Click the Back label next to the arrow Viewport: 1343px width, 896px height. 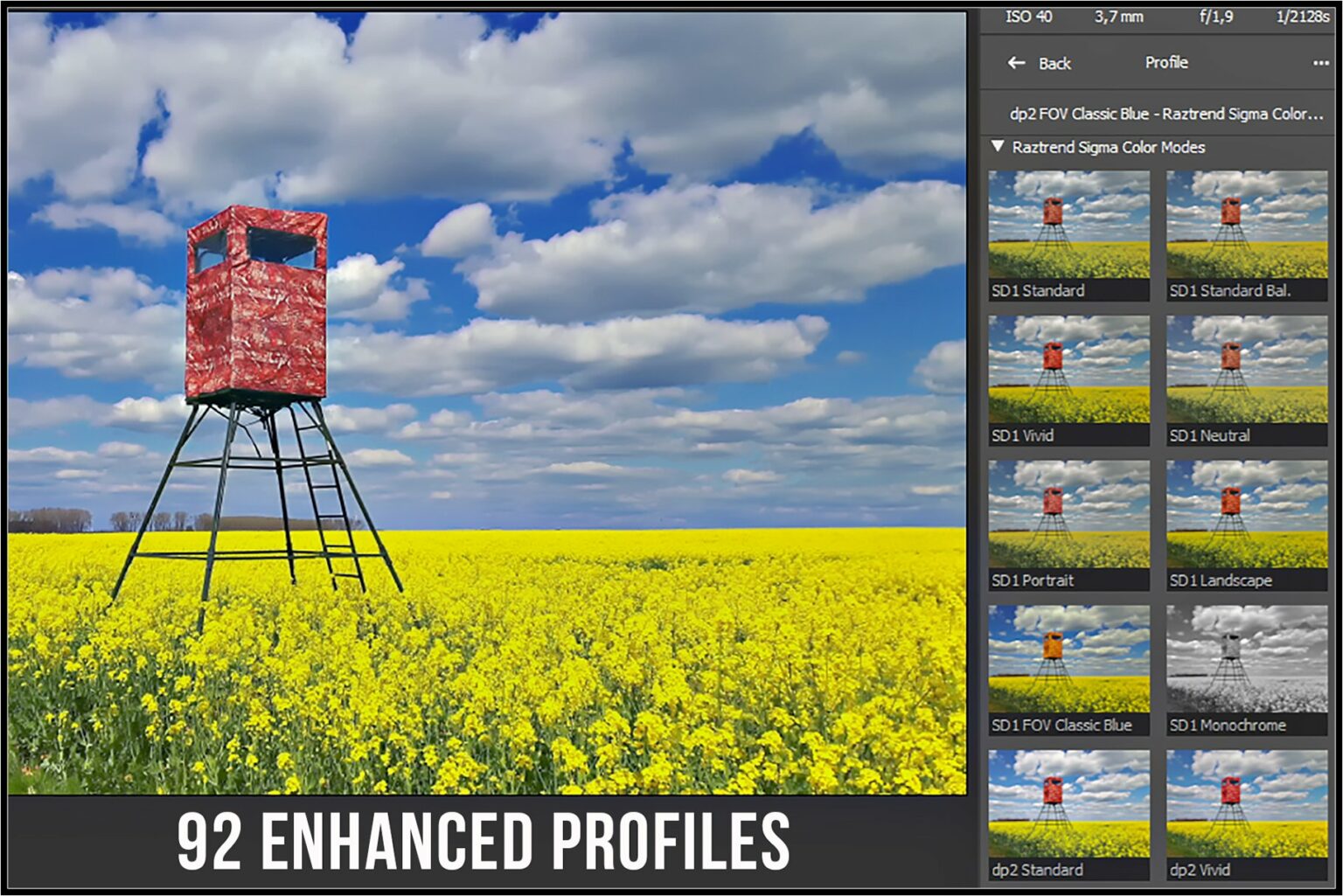coord(1054,63)
